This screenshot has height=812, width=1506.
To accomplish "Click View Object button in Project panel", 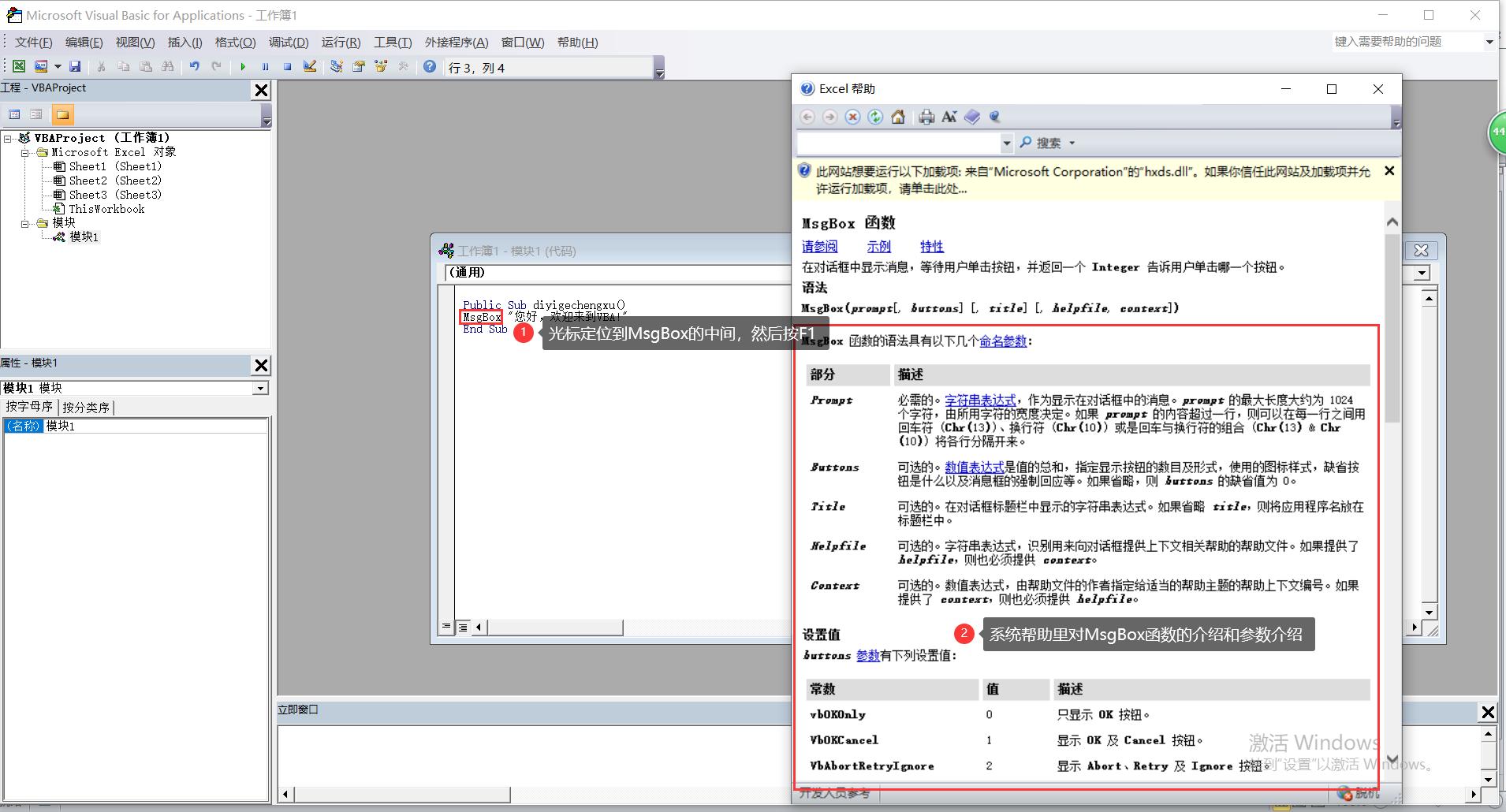I will pyautogui.click(x=36, y=115).
